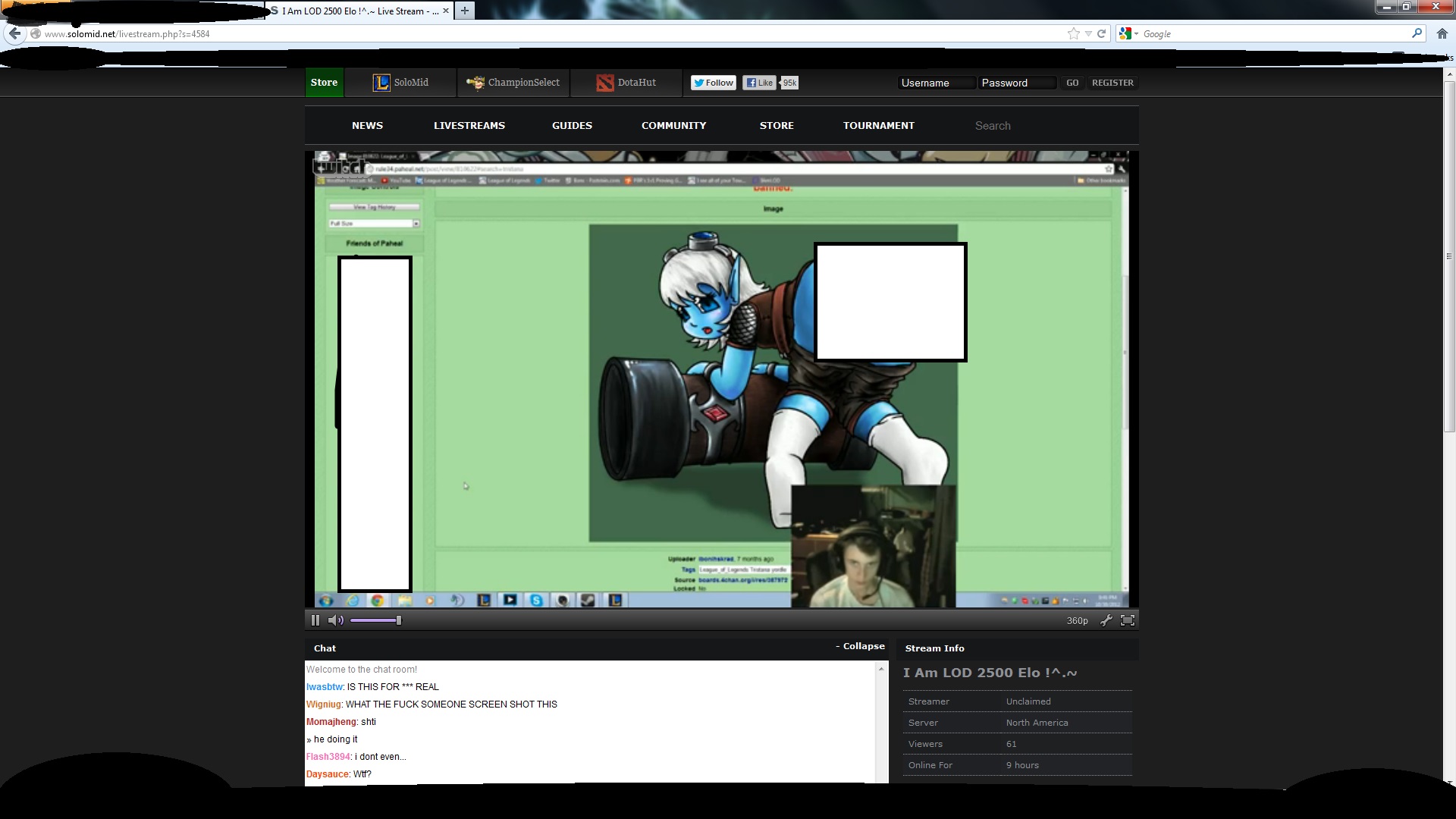Open the URL history dropdown arrow
Viewport: 1456px width, 819px height.
point(1088,33)
